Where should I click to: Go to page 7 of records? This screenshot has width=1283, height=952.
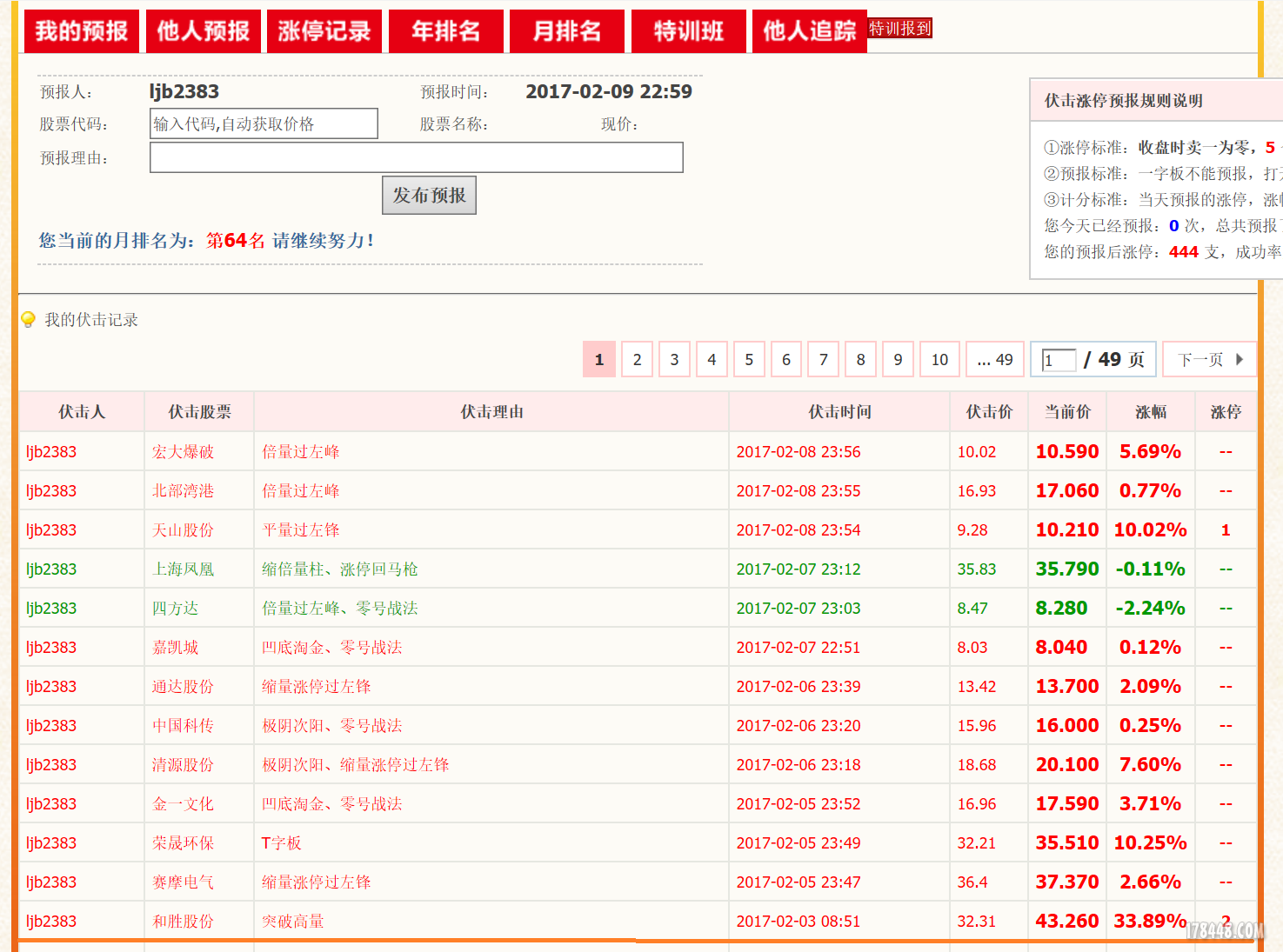coord(824,359)
